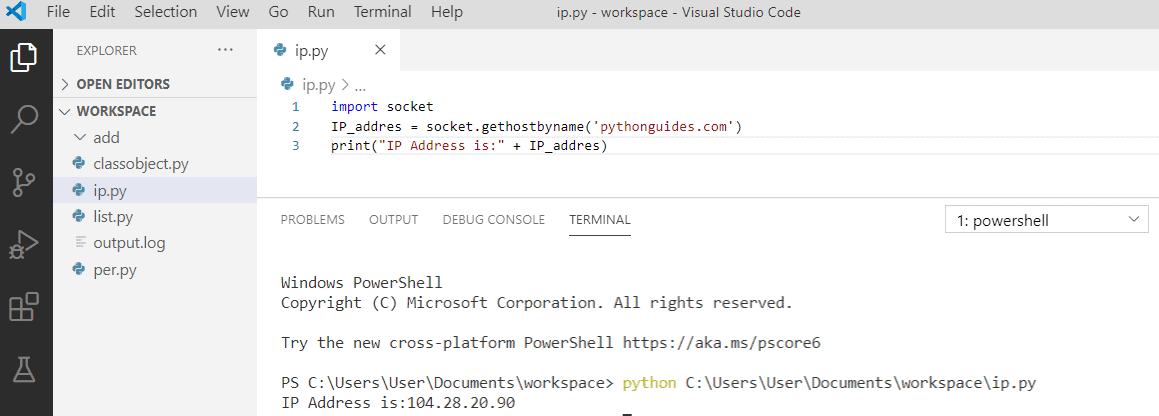Click 'pythonguides.com' string in code
1159x416 pixels.
(665, 126)
